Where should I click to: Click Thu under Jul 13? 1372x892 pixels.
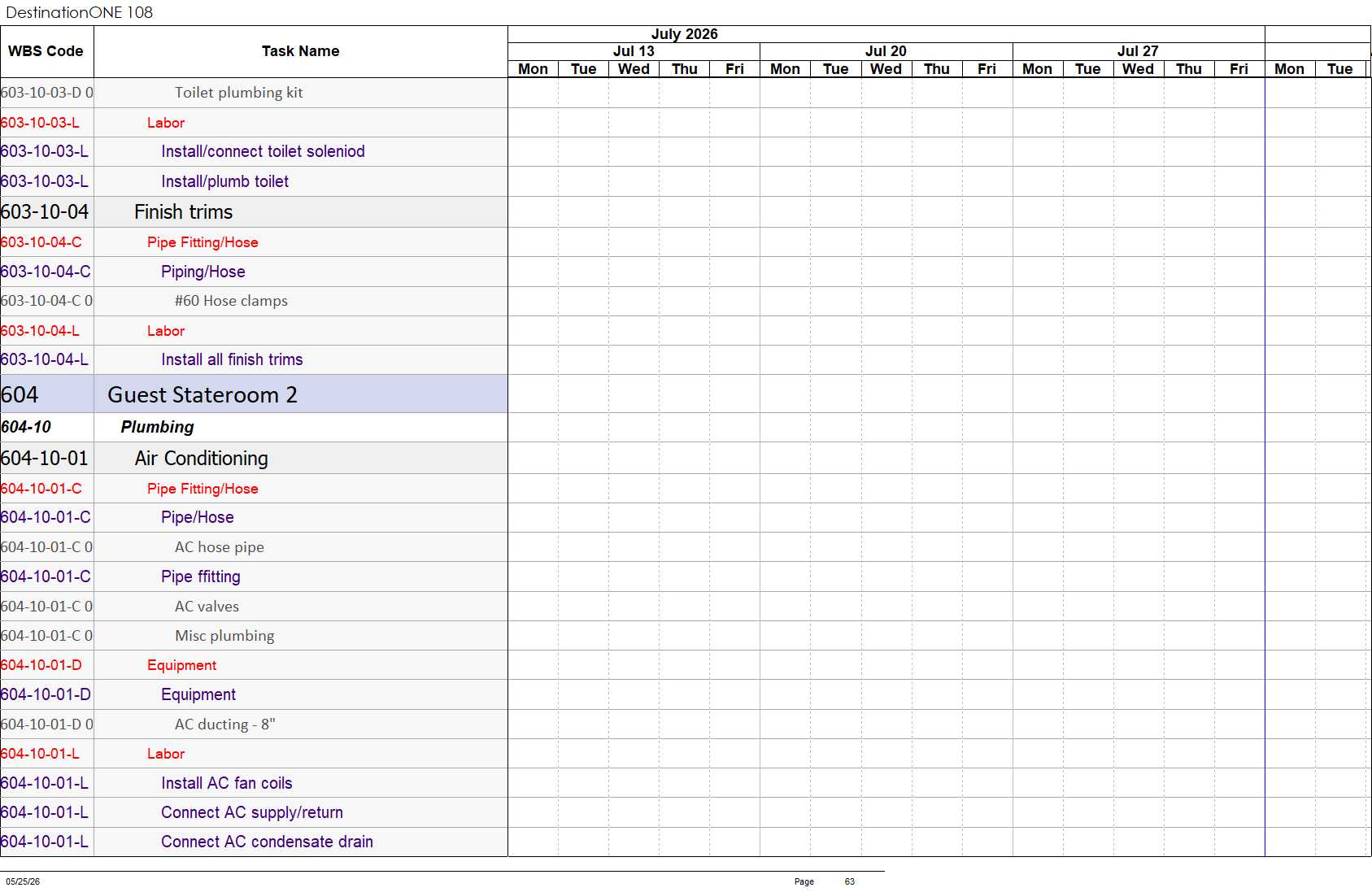(684, 69)
